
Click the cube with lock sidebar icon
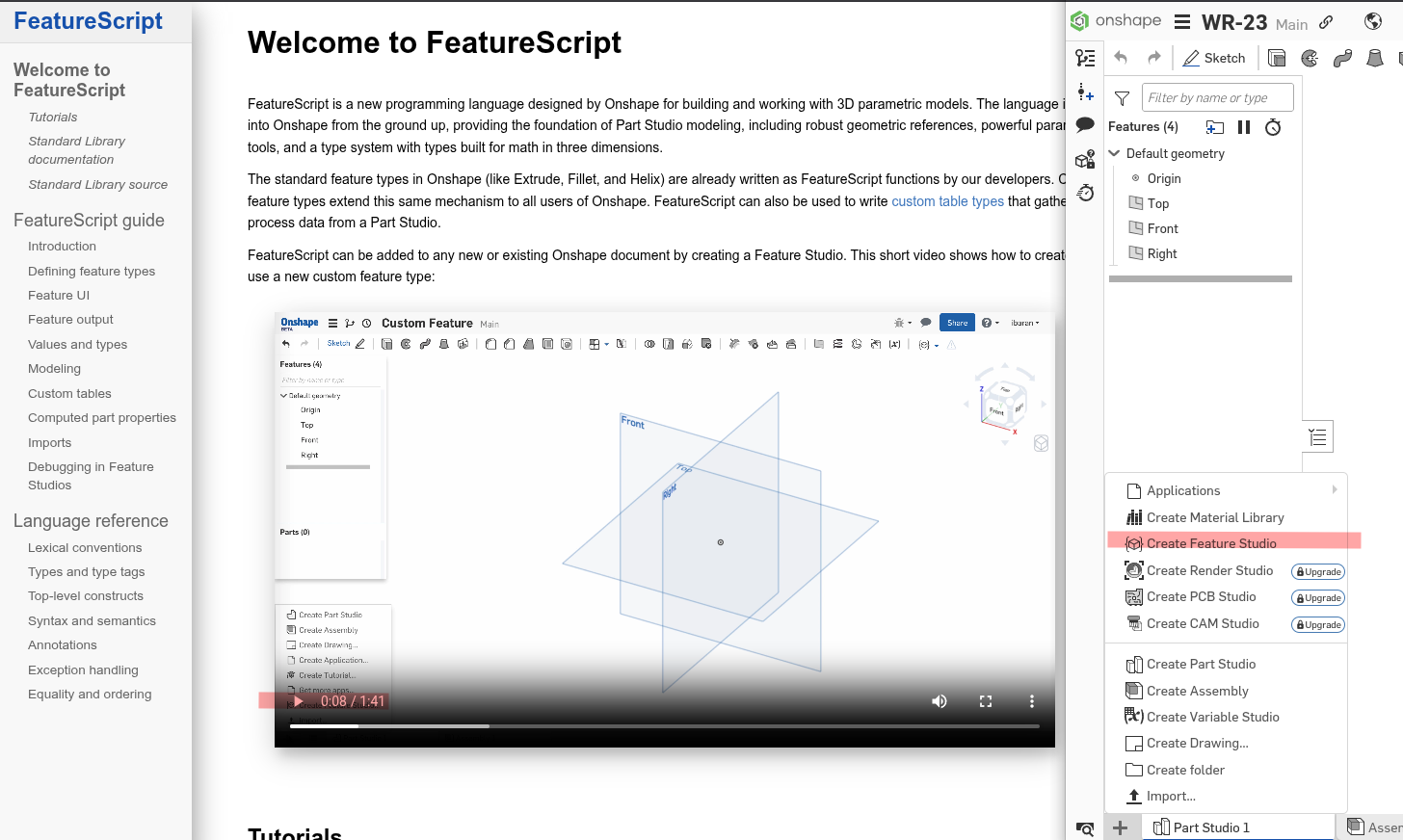(x=1085, y=159)
